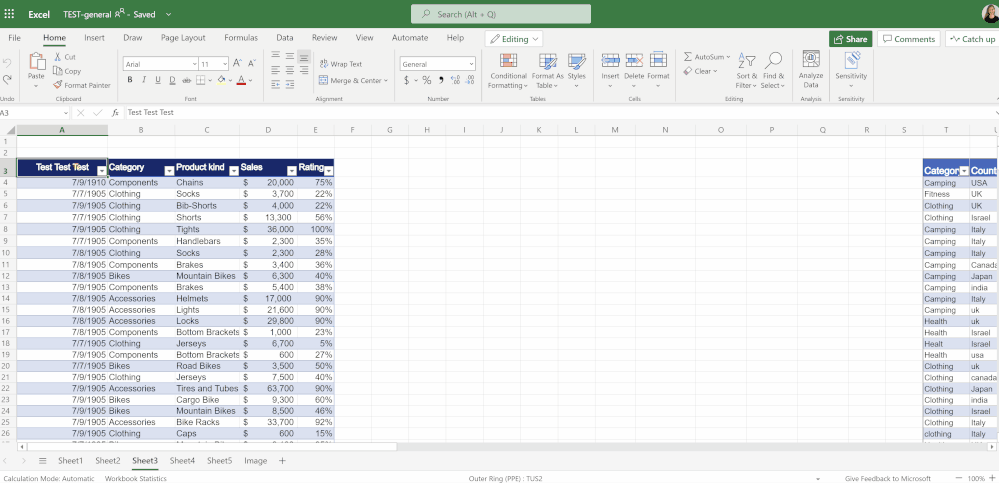Toggle Wrap Text for the cell
This screenshot has width=999, height=483.
click(x=341, y=64)
